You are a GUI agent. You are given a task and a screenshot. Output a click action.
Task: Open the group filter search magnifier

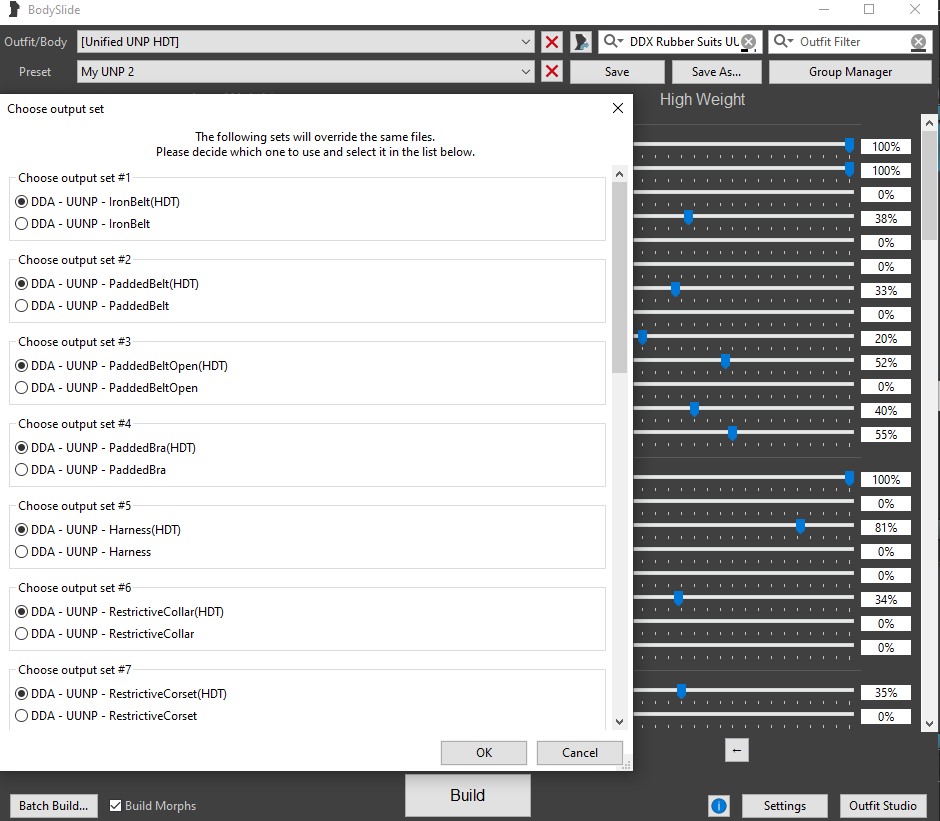(x=613, y=41)
